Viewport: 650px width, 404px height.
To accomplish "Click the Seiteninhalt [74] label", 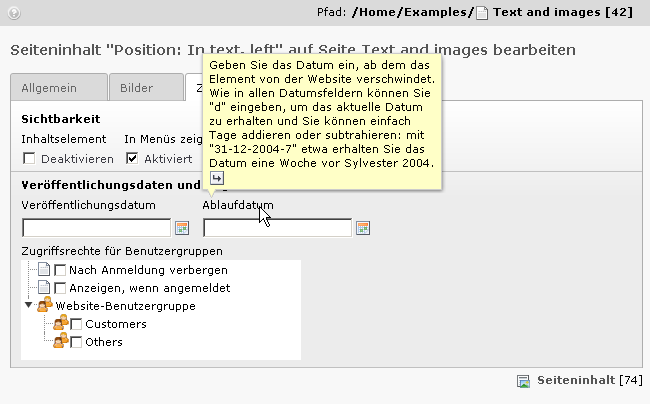I will [590, 380].
